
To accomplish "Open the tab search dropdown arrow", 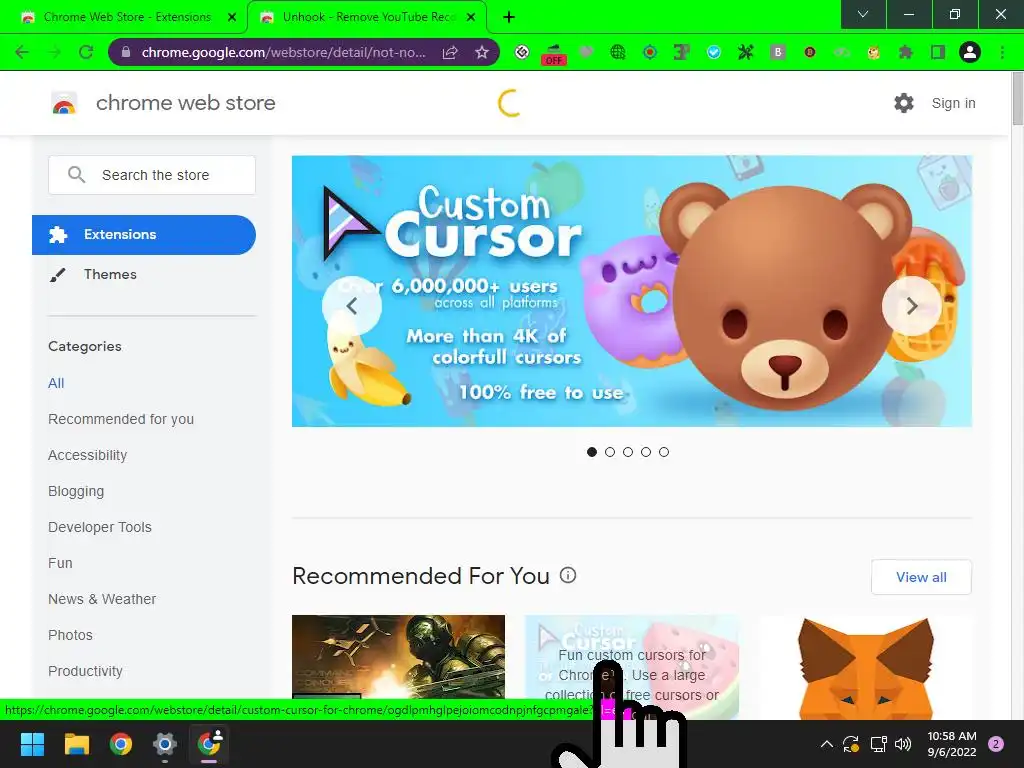I will pyautogui.click(x=863, y=14).
